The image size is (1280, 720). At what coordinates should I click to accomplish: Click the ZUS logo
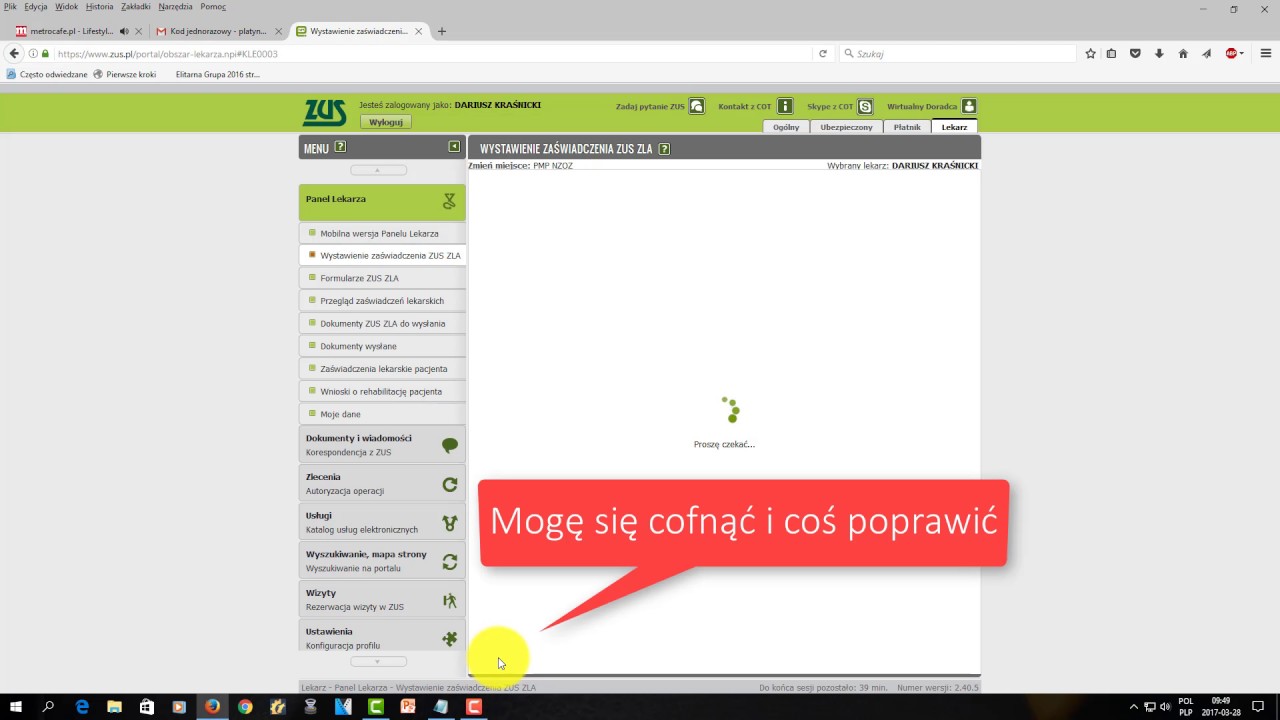coord(325,113)
